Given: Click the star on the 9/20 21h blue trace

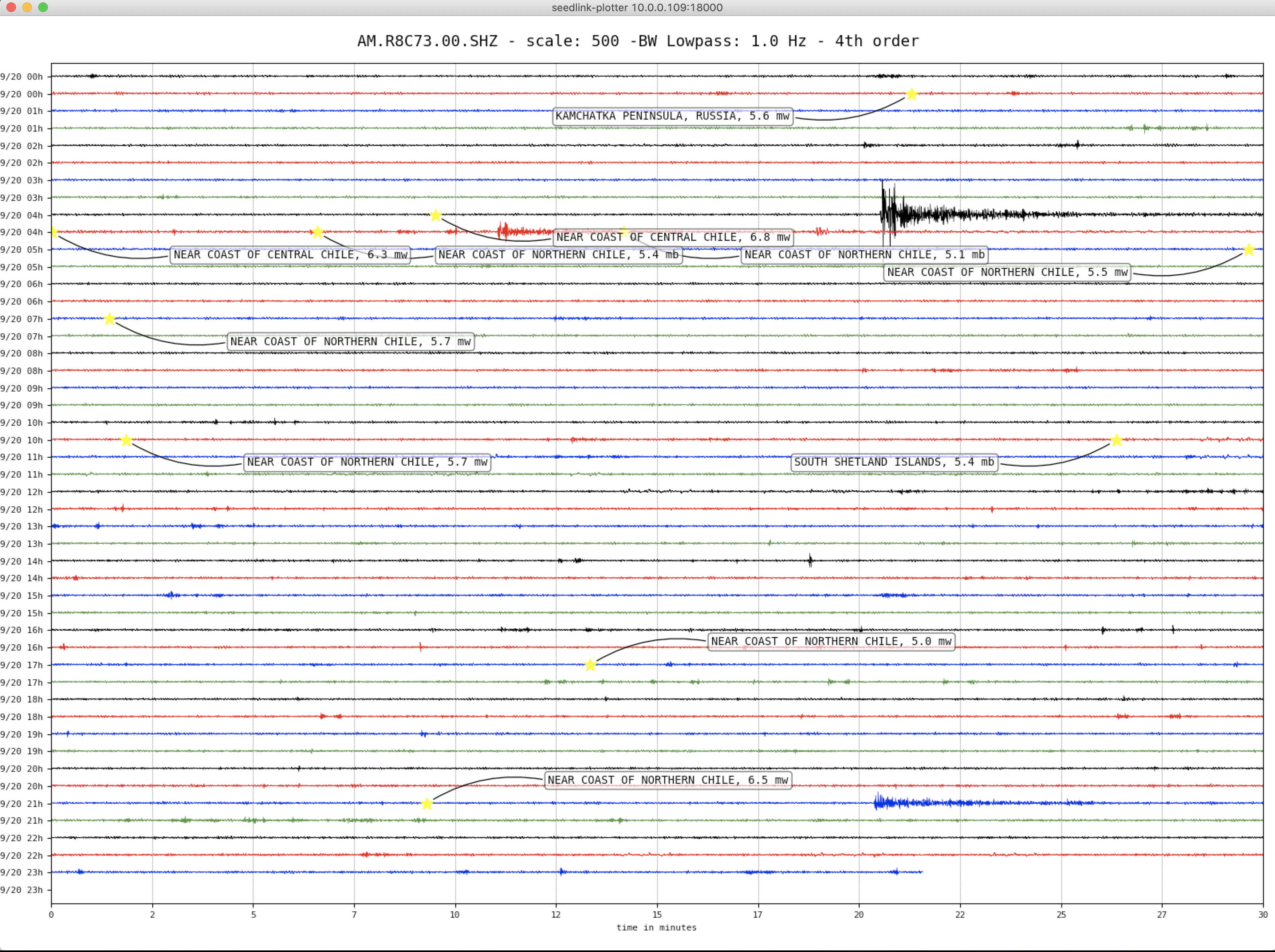Looking at the screenshot, I should click(426, 804).
